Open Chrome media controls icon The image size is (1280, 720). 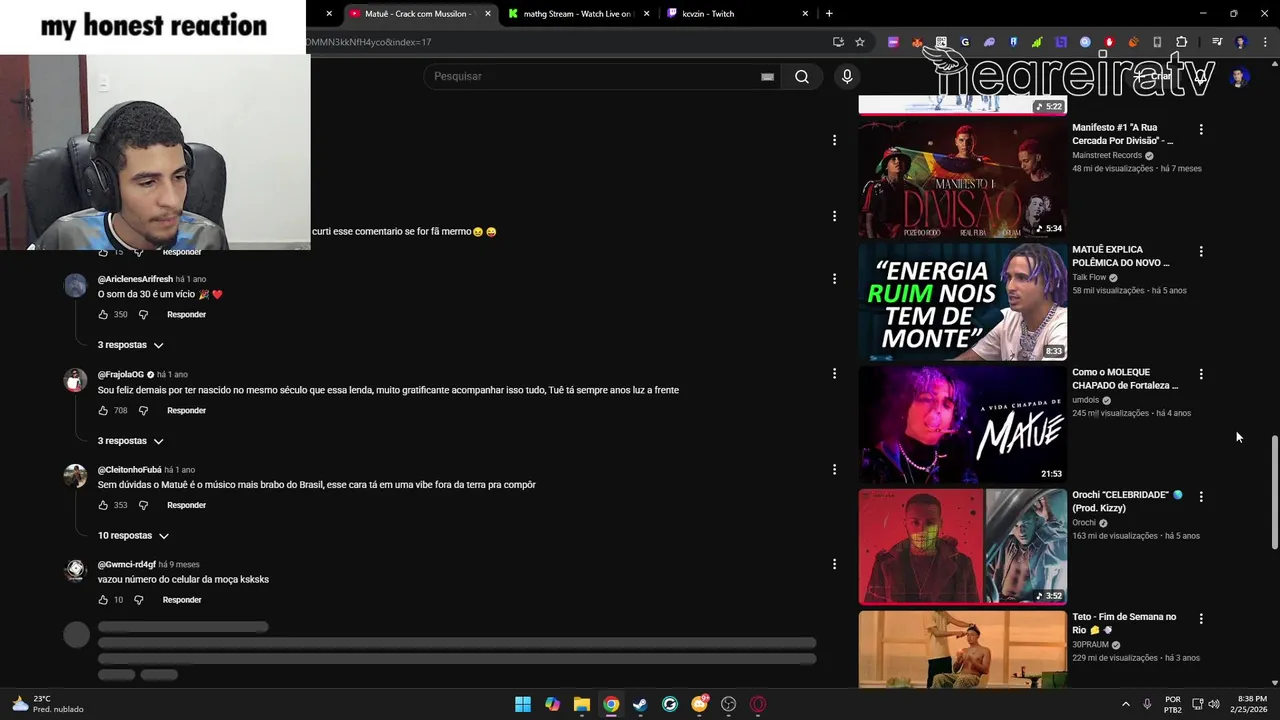(1217, 42)
